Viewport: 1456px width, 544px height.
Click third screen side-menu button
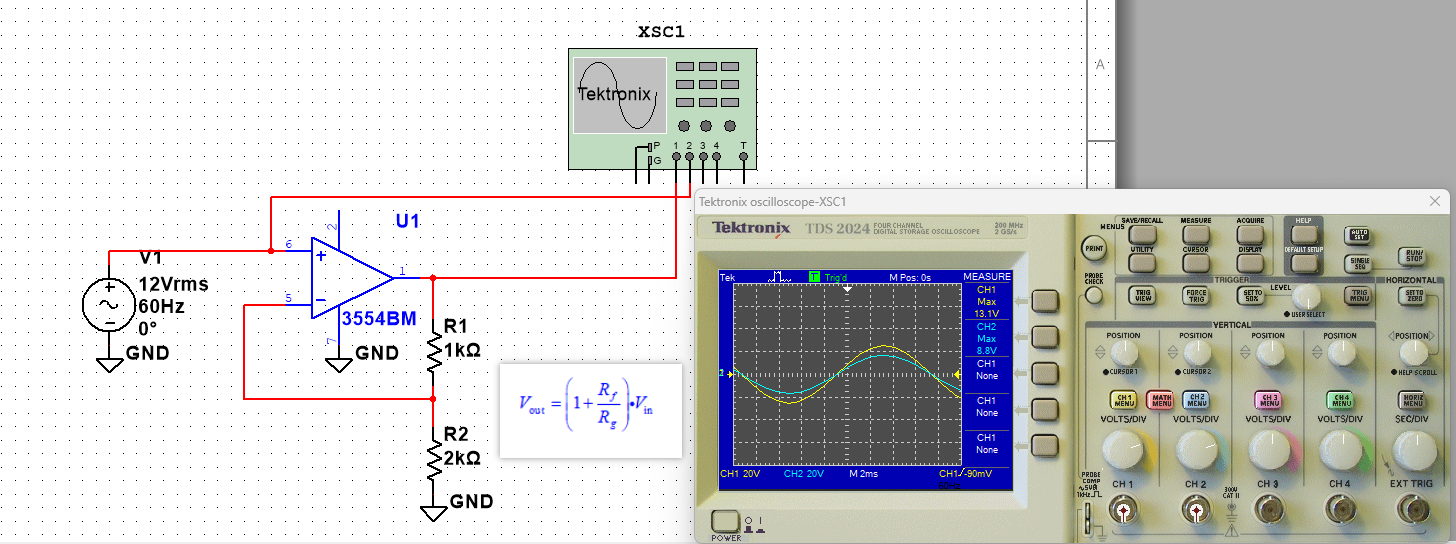1045,373
